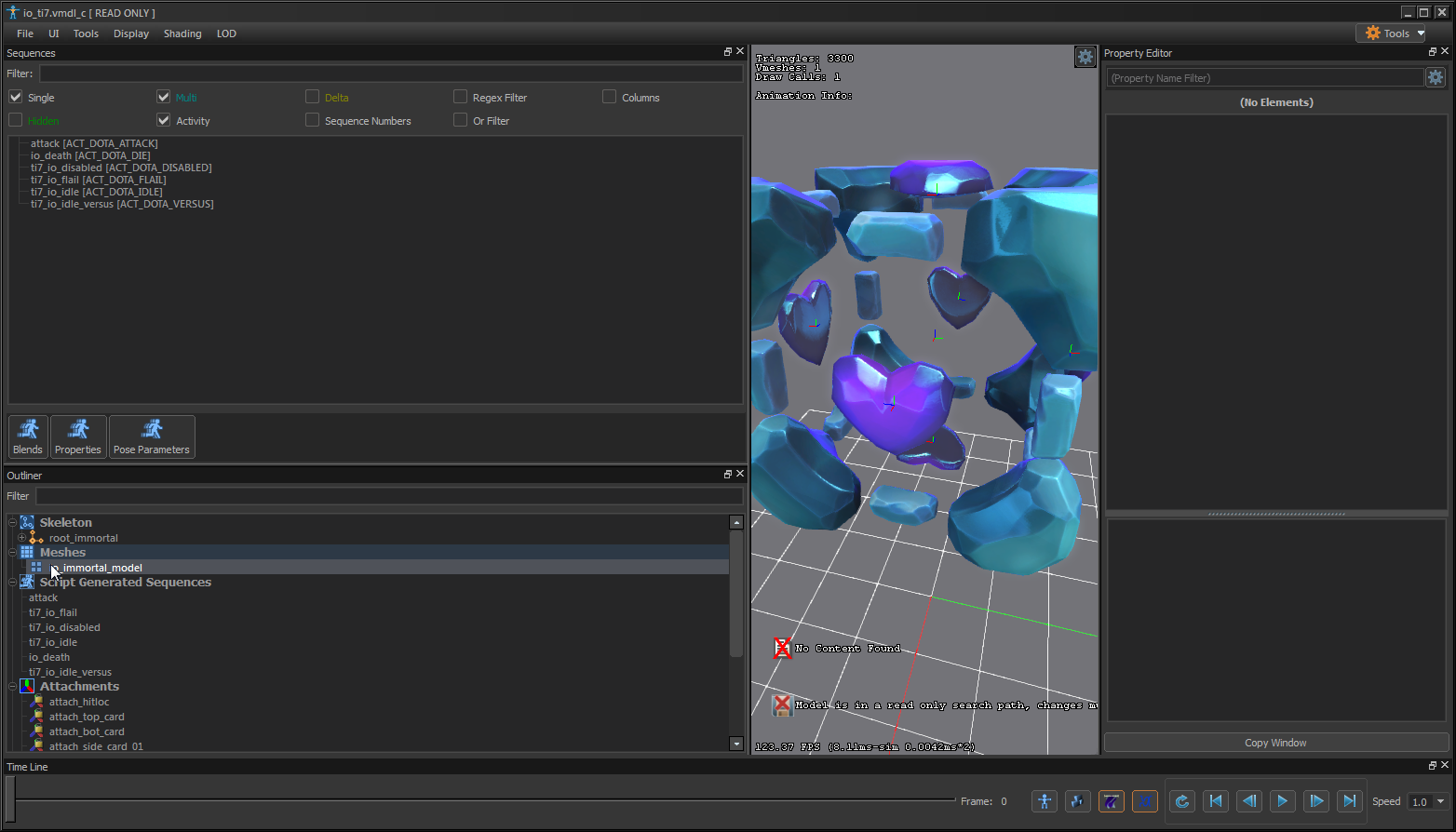Enable the Hidden checkbox
The width and height of the screenshot is (1456, 832).
pos(16,120)
